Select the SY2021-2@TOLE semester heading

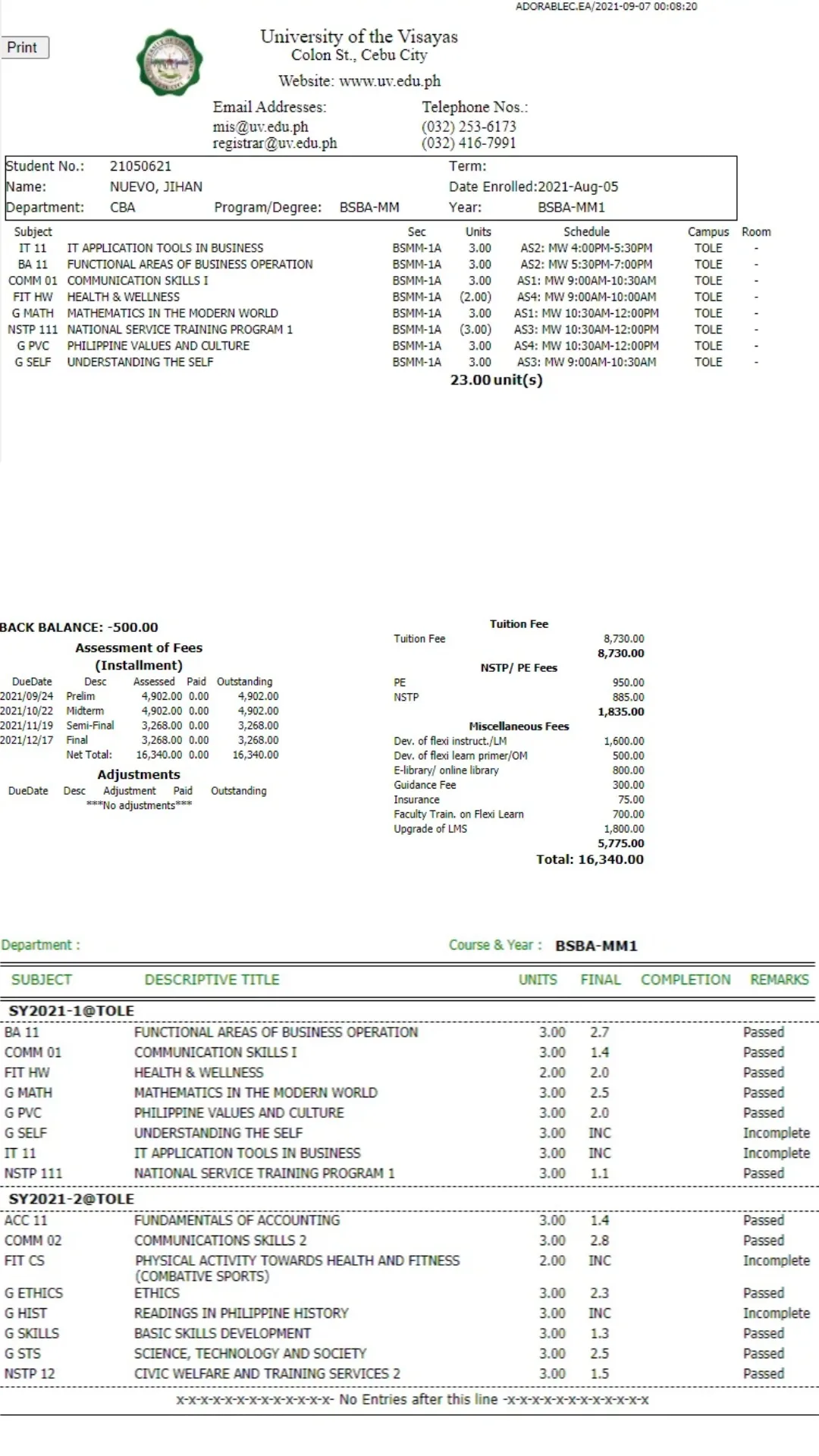(x=71, y=1199)
